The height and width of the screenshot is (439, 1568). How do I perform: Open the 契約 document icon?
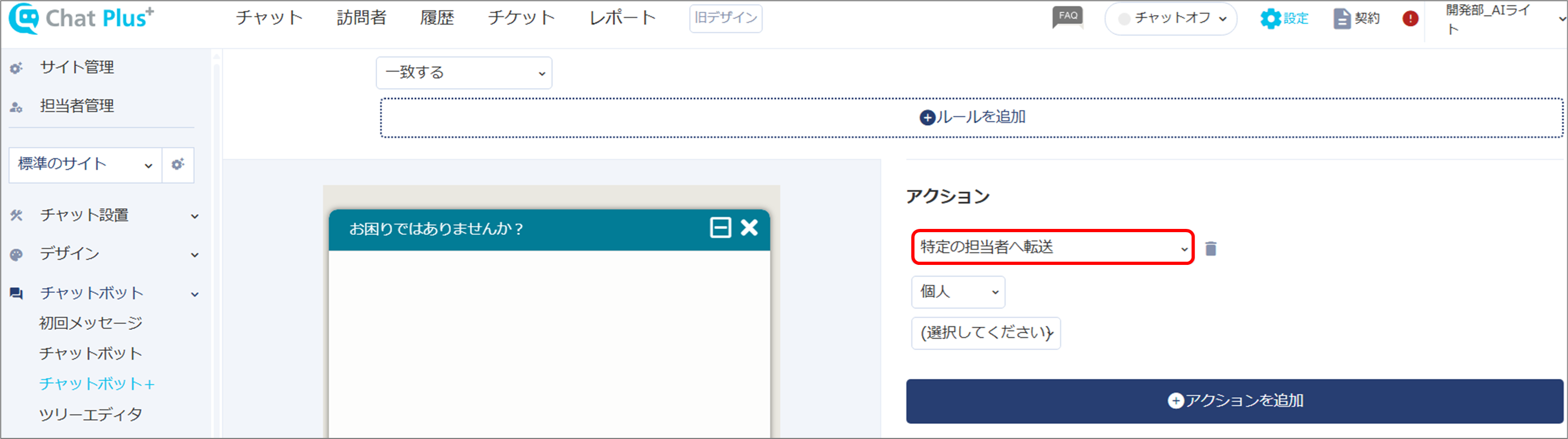1342,19
